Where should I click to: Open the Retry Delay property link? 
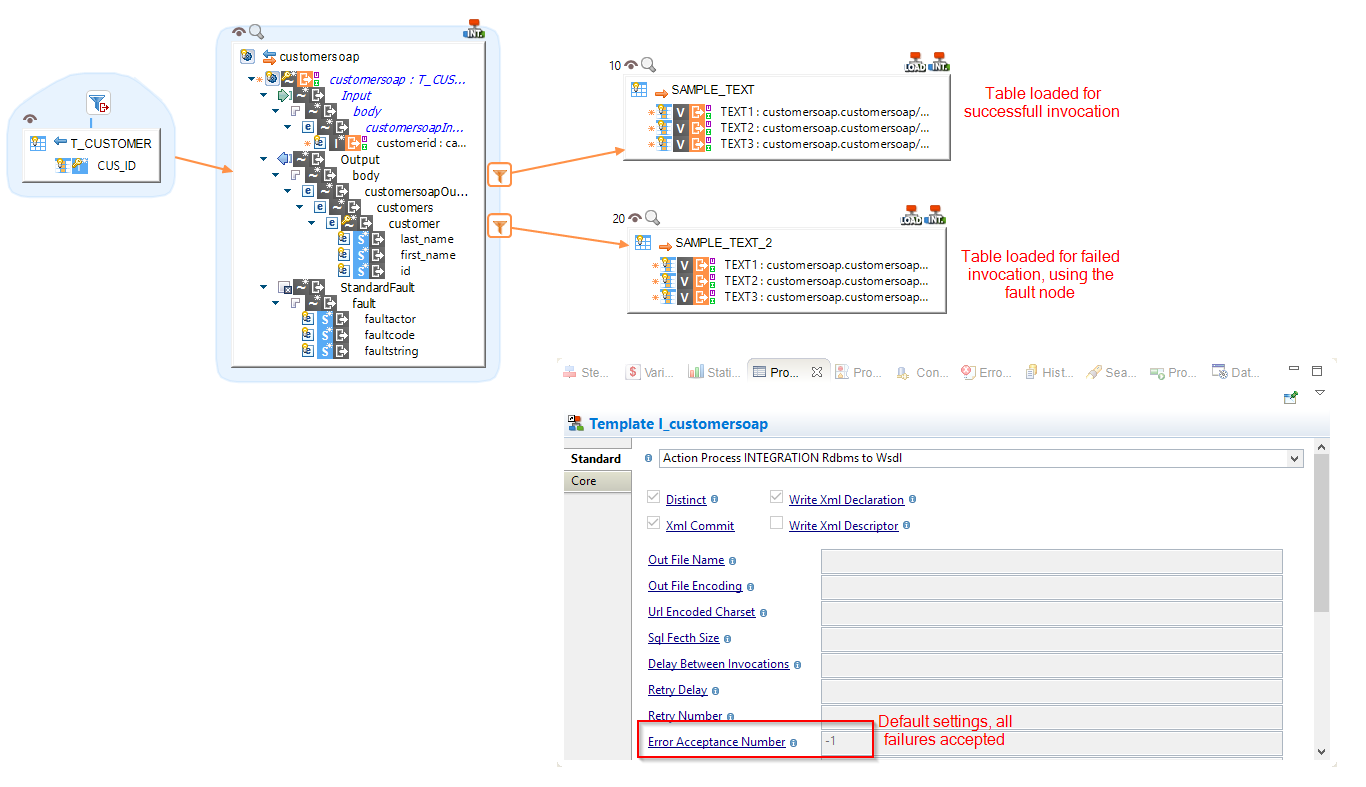coord(677,689)
